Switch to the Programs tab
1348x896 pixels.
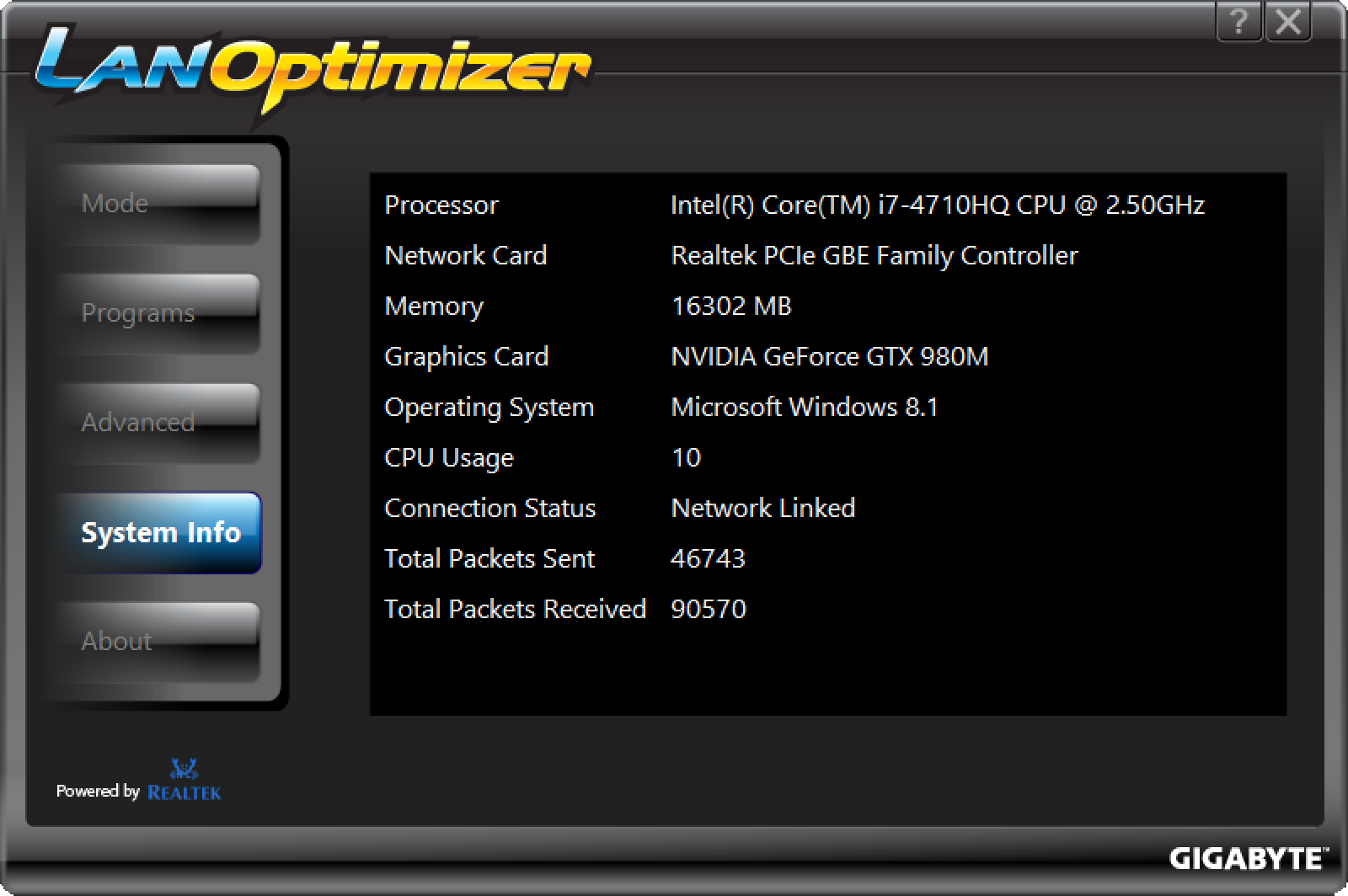pyautogui.click(x=159, y=313)
